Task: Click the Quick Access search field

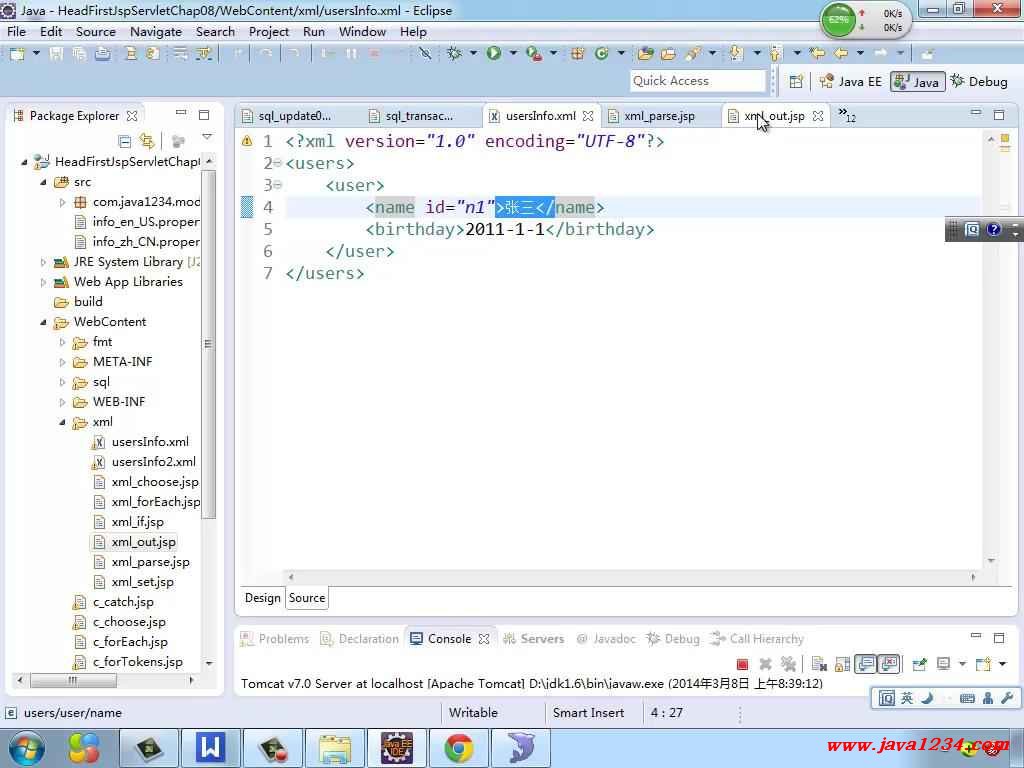Action: 697,81
